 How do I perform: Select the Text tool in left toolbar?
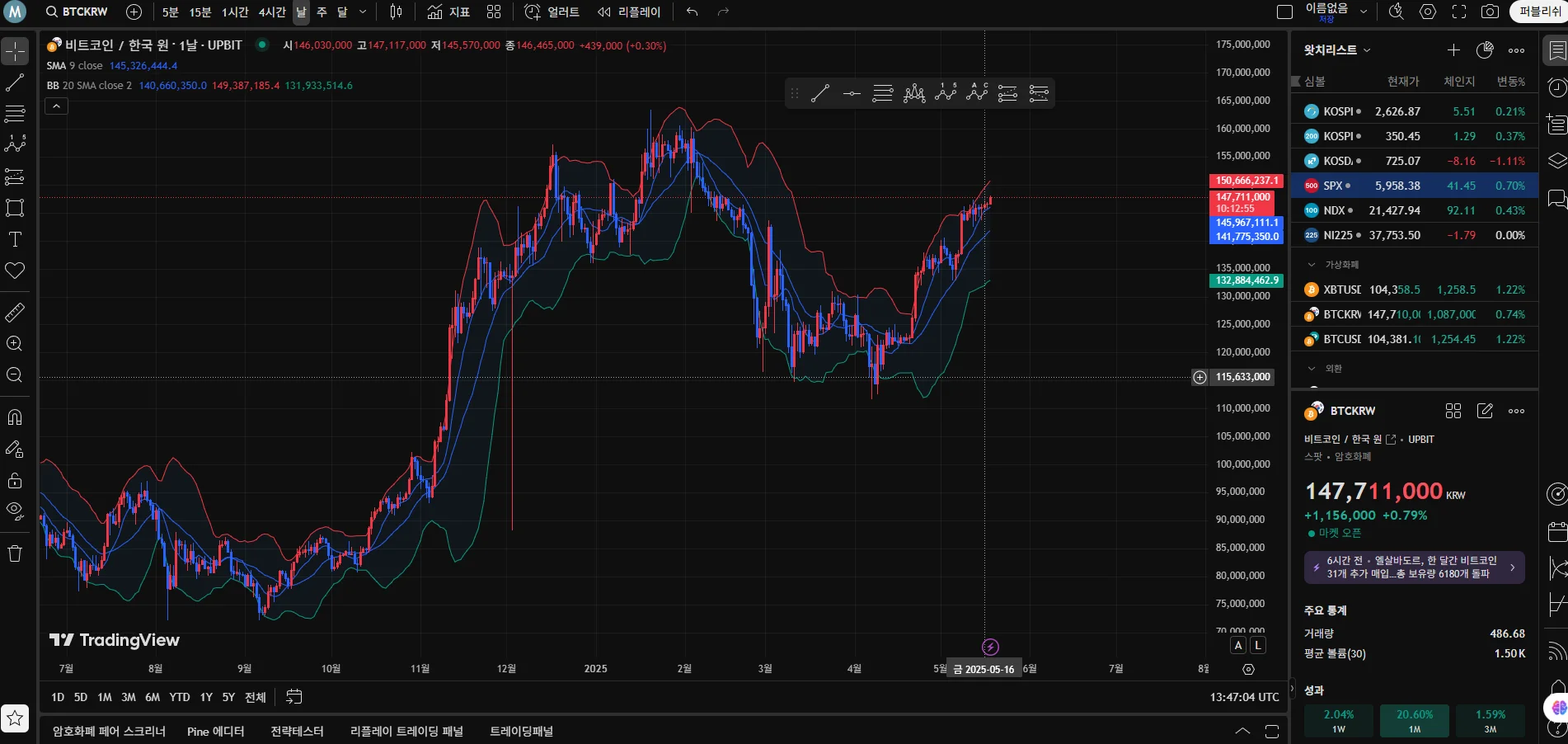click(15, 239)
